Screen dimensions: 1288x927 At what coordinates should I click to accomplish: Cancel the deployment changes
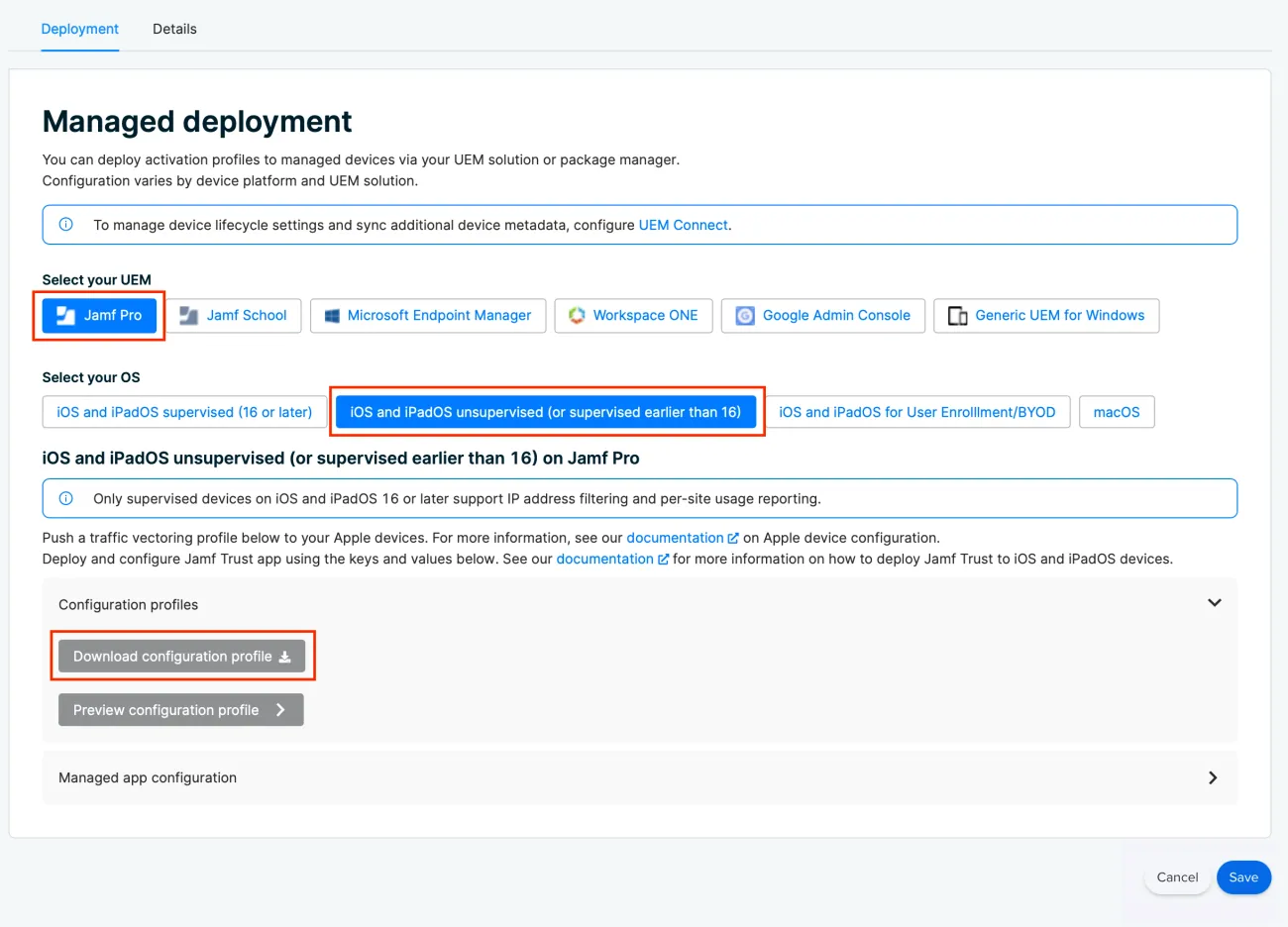1177,877
